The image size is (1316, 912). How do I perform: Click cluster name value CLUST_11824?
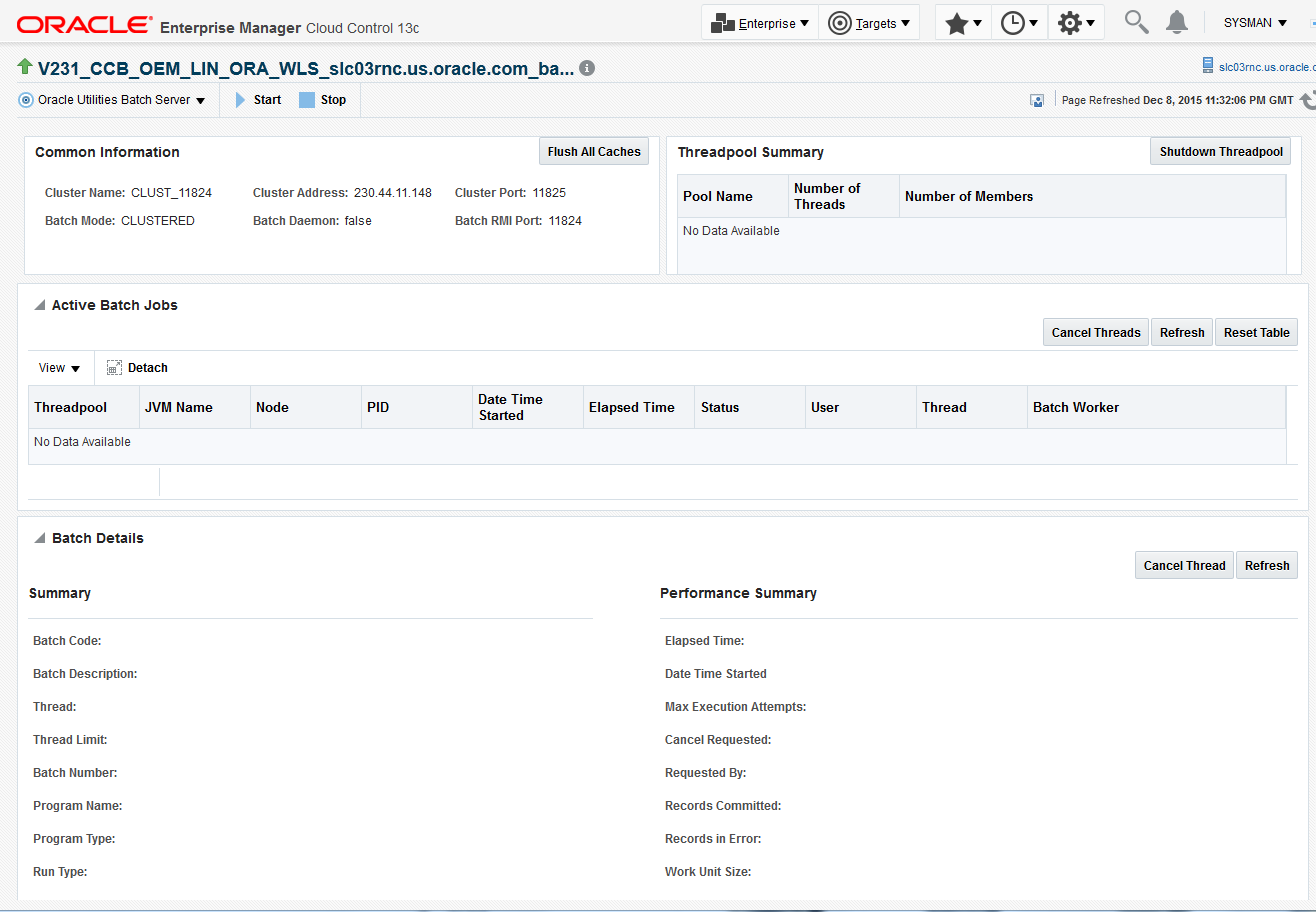pos(171,192)
